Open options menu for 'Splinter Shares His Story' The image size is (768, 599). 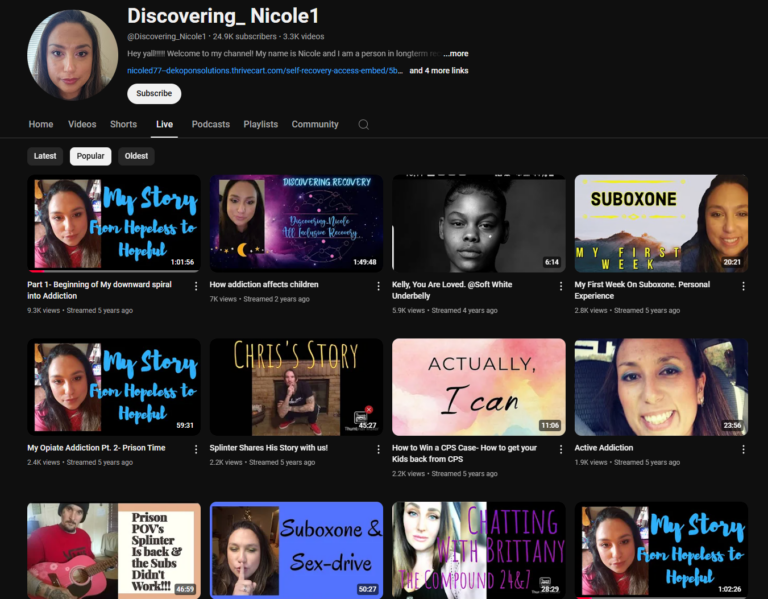click(378, 449)
